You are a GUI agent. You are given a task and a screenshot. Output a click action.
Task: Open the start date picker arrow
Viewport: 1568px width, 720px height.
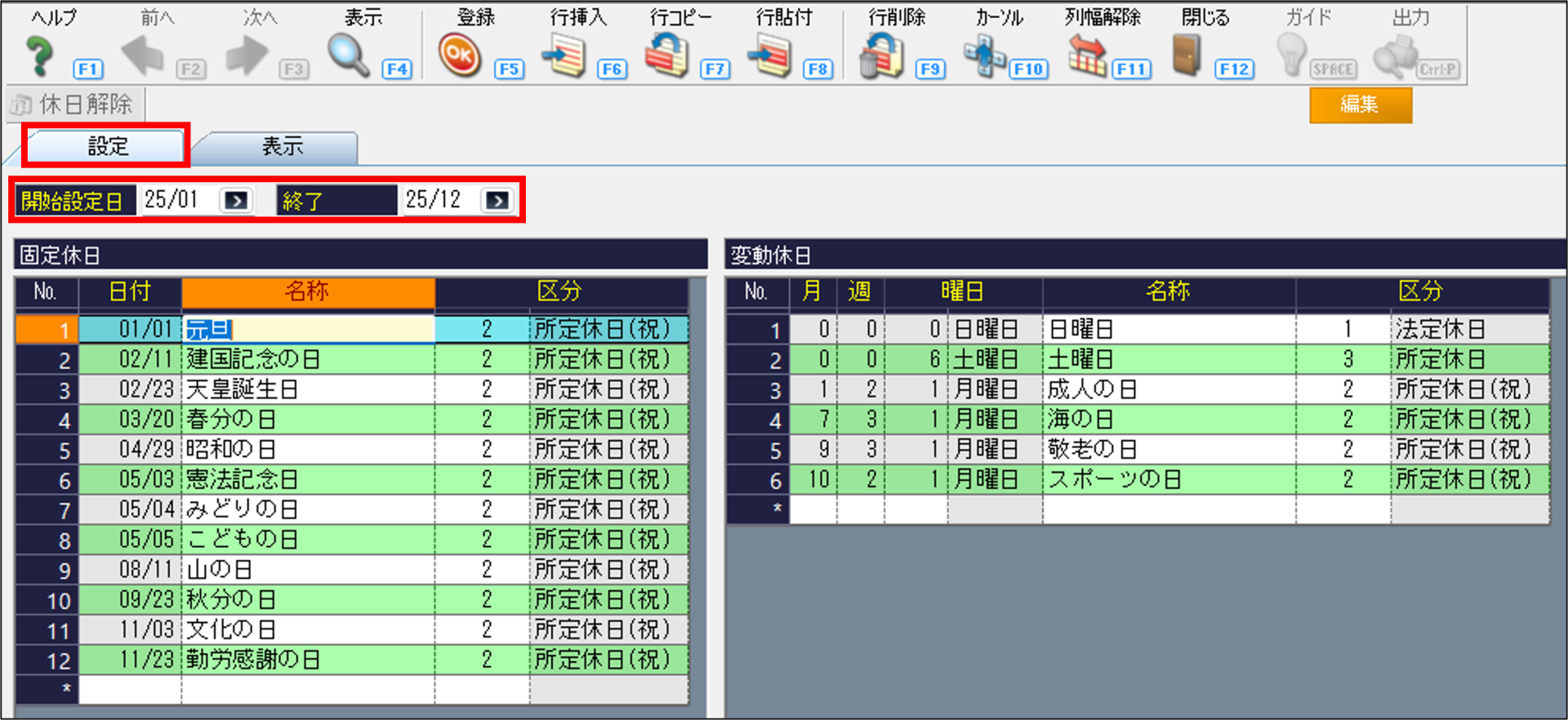(237, 201)
